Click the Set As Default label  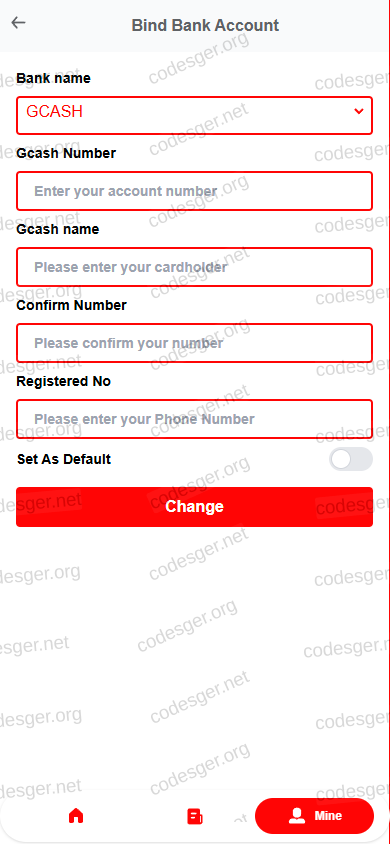point(64,459)
